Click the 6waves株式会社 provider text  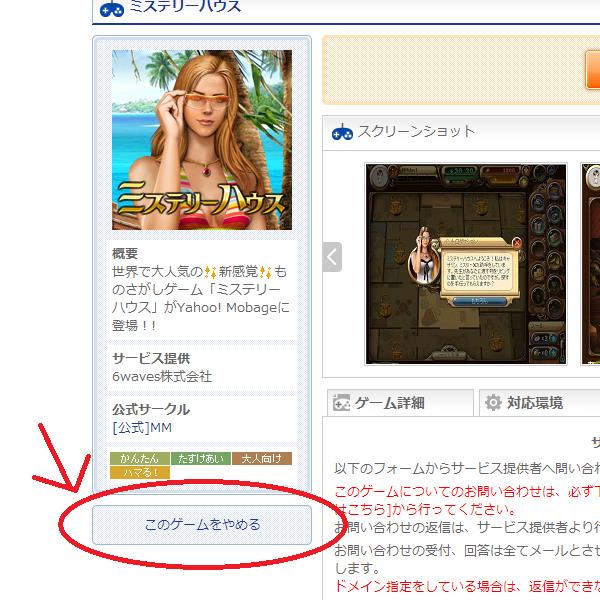point(162,377)
